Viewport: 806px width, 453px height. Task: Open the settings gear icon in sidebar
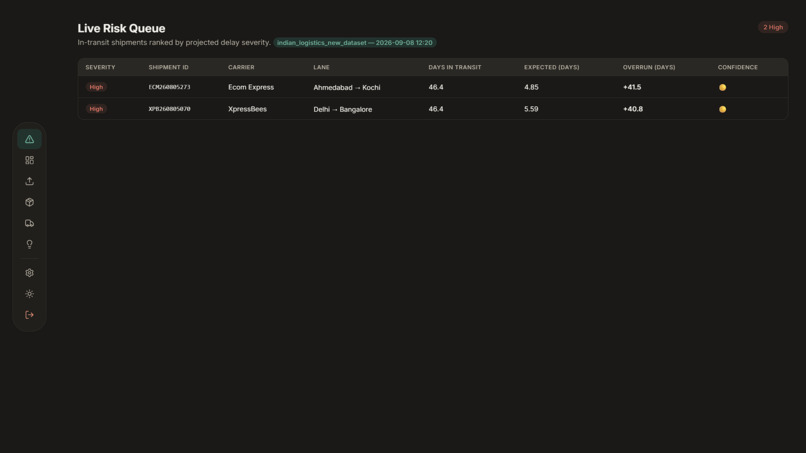coord(29,273)
